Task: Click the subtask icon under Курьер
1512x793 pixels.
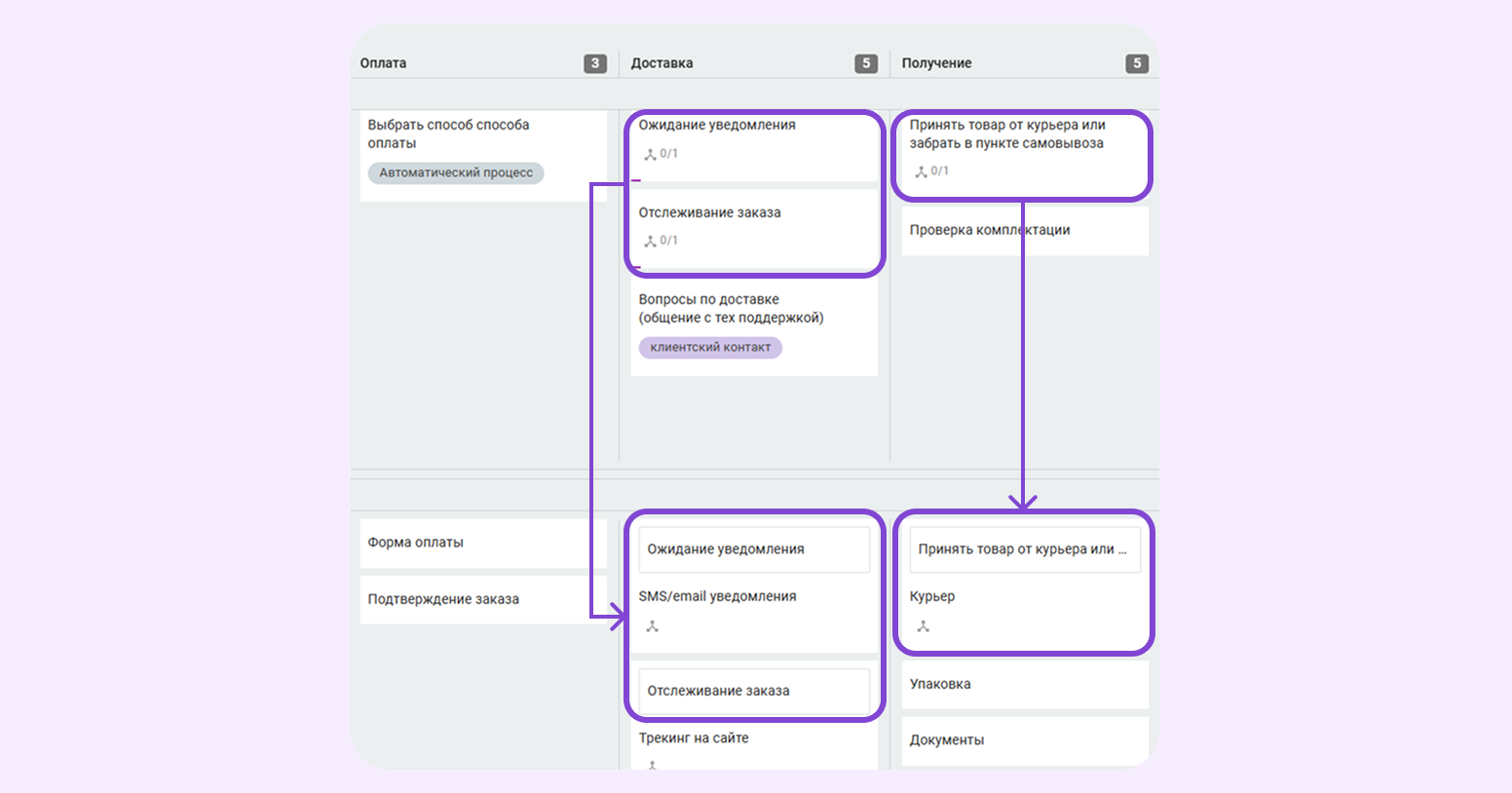Action: pyautogui.click(x=924, y=626)
